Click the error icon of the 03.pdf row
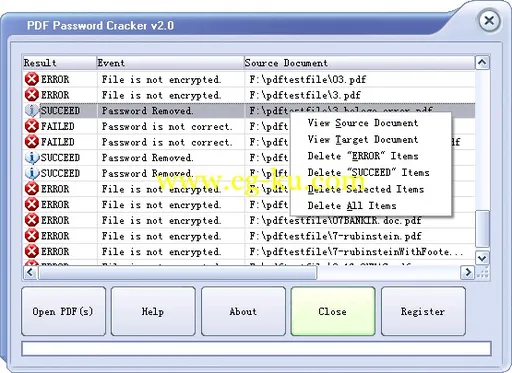 pyautogui.click(x=32, y=79)
